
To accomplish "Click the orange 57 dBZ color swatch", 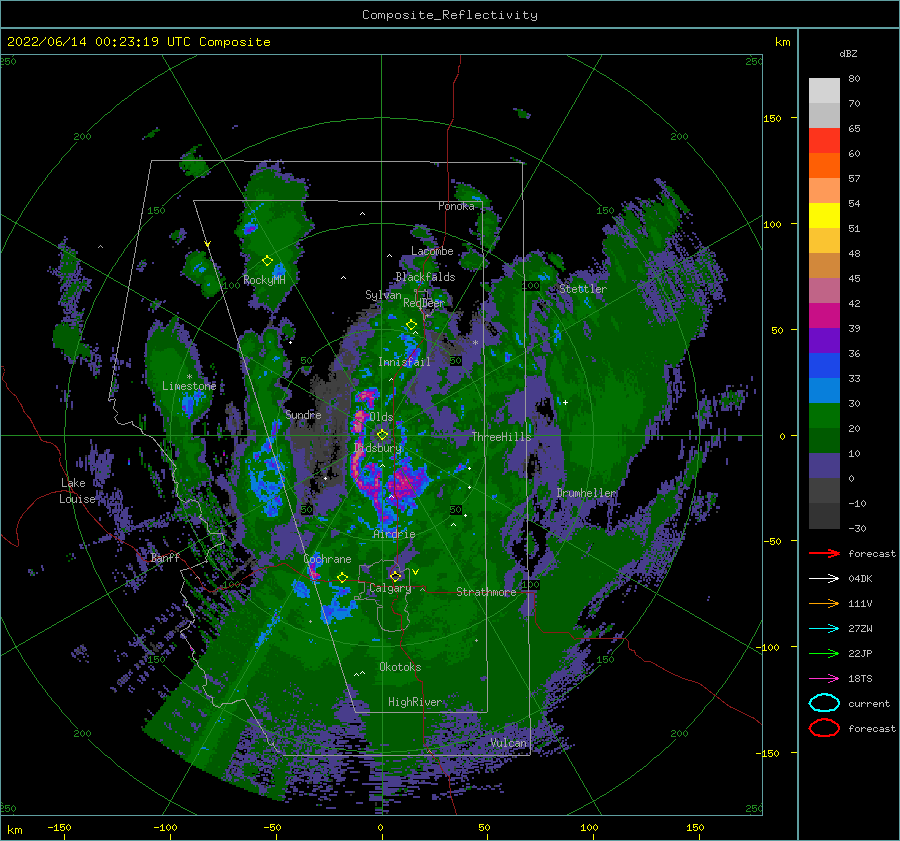I will (824, 166).
